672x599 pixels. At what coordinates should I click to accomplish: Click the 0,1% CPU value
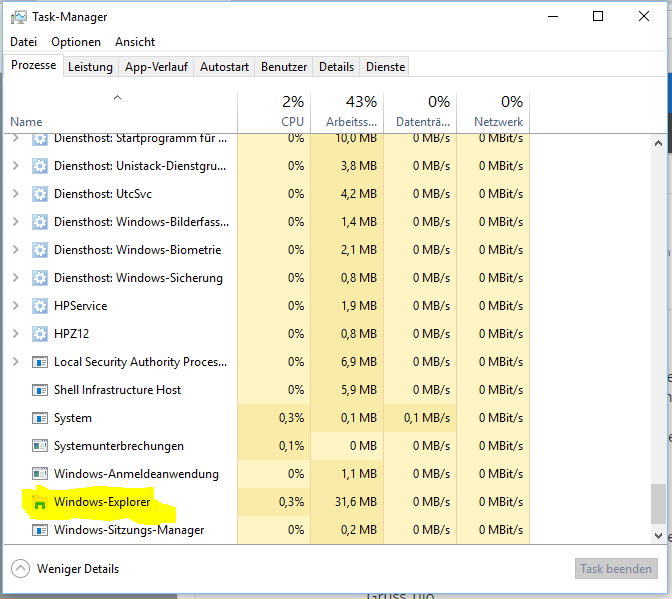click(291, 446)
